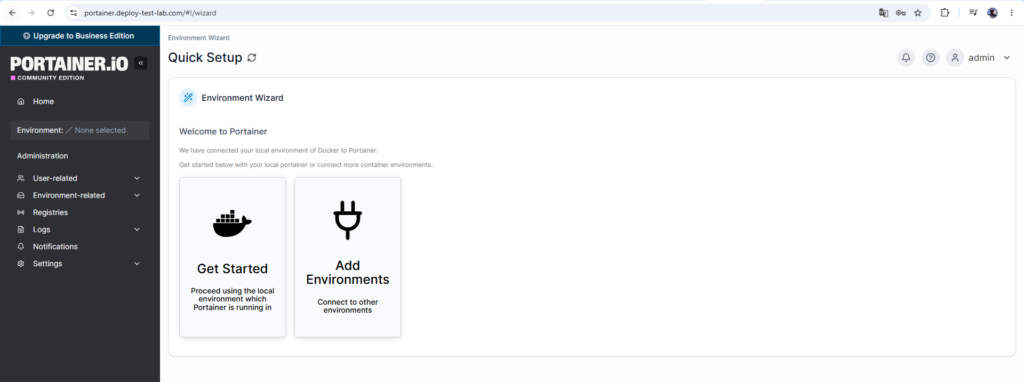Screen dimensions: 1024x382
Task: Open the admin account dropdown arrow
Action: [x=1006, y=58]
